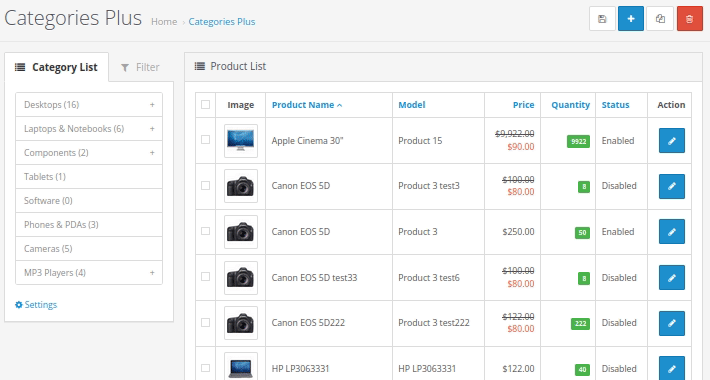Check the row checkbox for model Product 3

click(206, 231)
